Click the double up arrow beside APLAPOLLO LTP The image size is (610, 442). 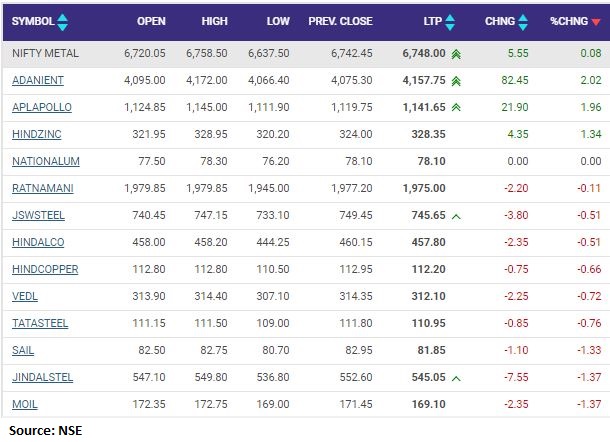[456, 107]
